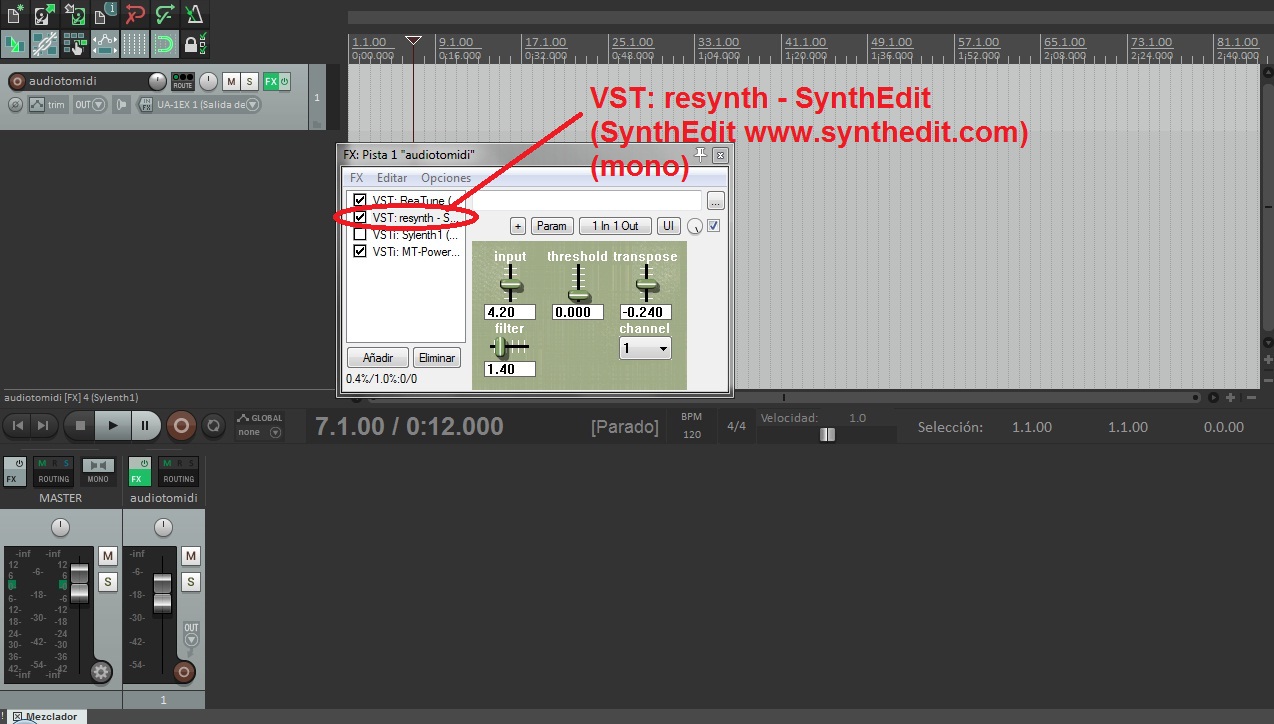
Task: Open ROUTE button on audiotomidi track
Action: point(182,82)
